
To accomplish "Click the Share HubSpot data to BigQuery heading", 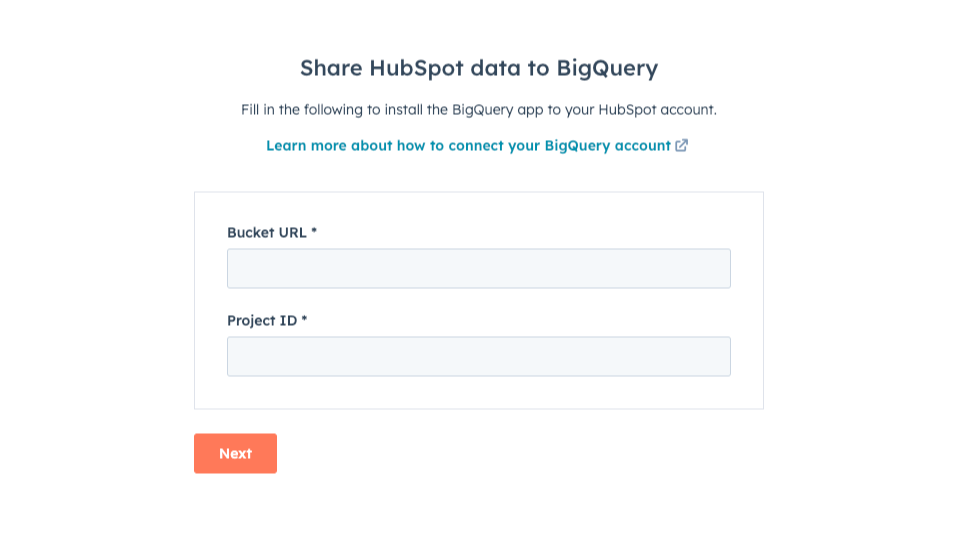I will [x=479, y=68].
